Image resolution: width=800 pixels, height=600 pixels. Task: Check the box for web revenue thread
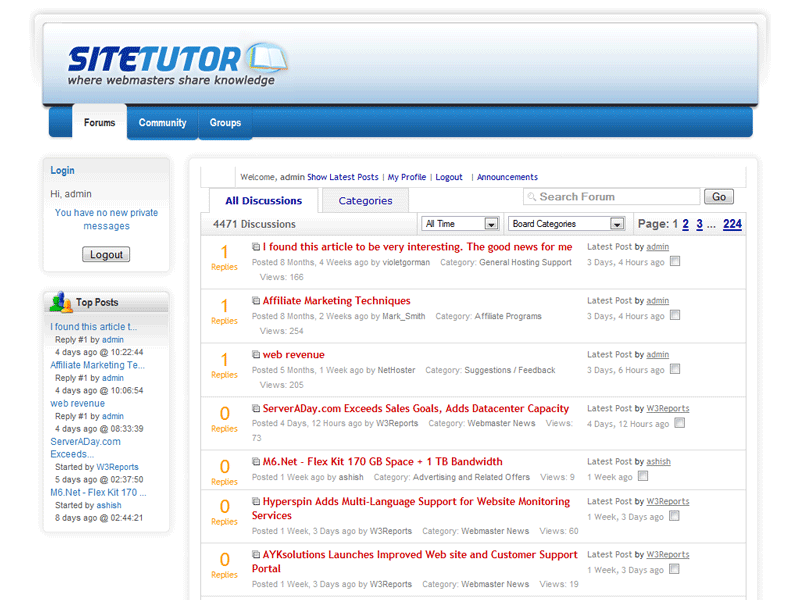point(675,369)
